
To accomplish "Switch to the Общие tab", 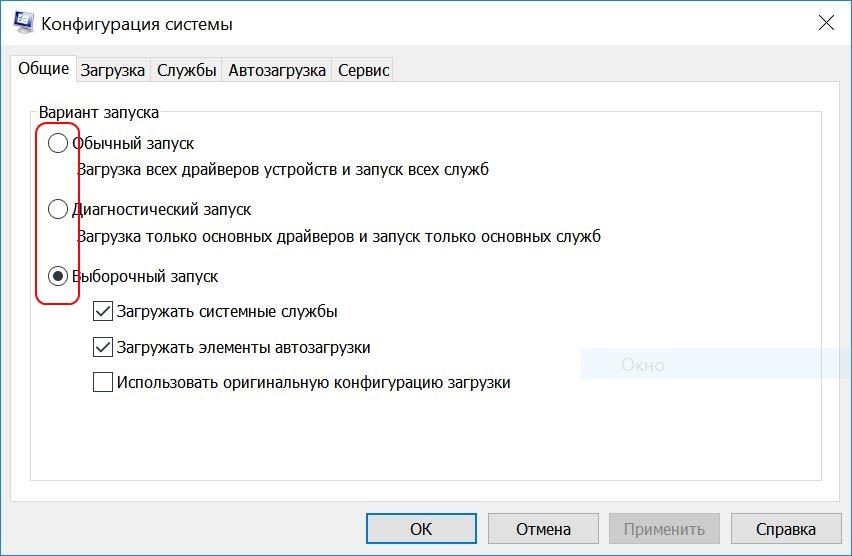I will [44, 69].
